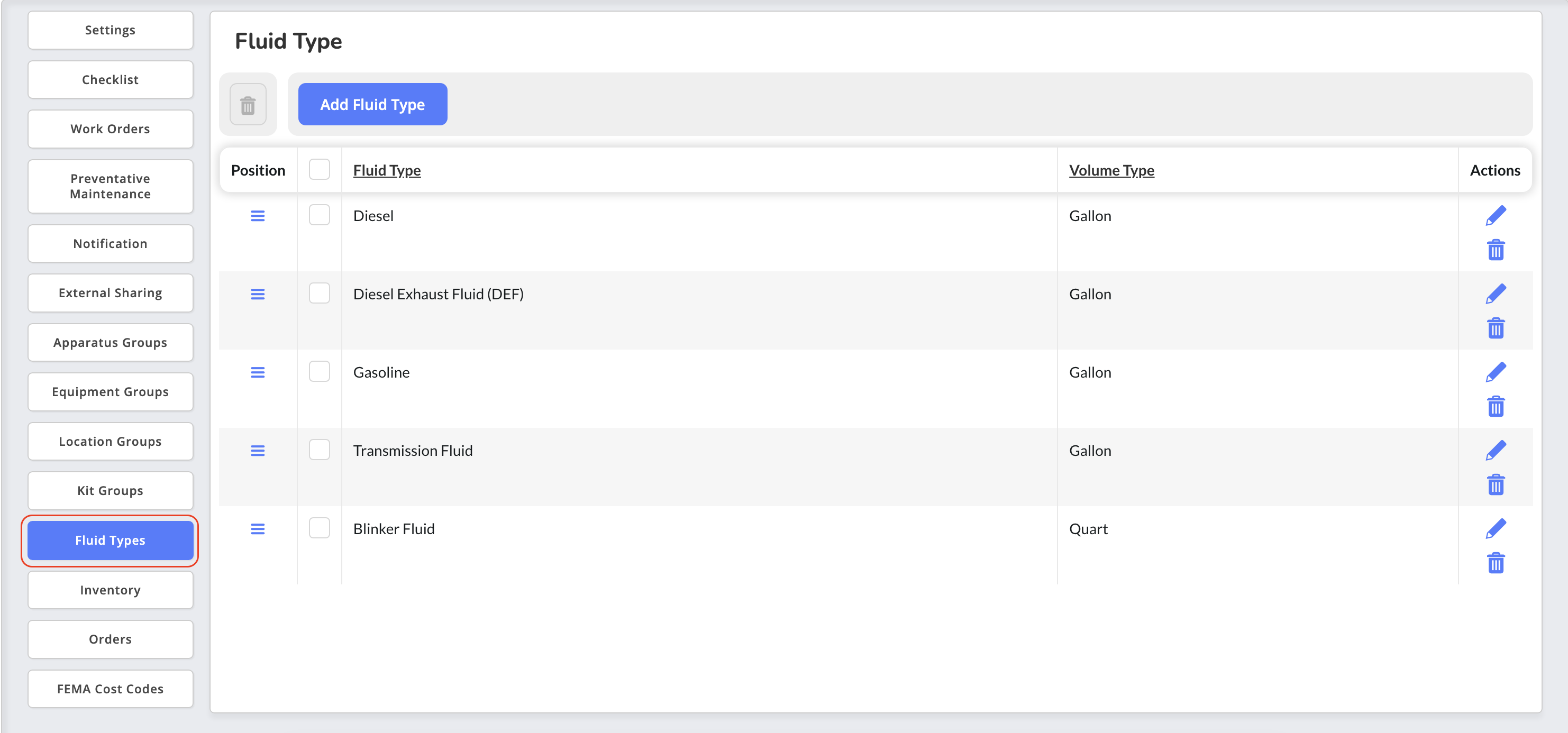Click the Gallon volume value for Gasoline
The image size is (1568, 733).
click(x=1090, y=372)
